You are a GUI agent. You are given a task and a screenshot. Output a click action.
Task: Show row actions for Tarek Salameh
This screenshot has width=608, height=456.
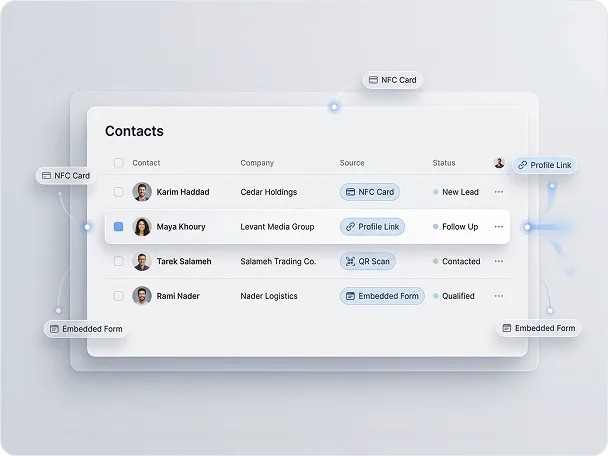pyautogui.click(x=499, y=261)
